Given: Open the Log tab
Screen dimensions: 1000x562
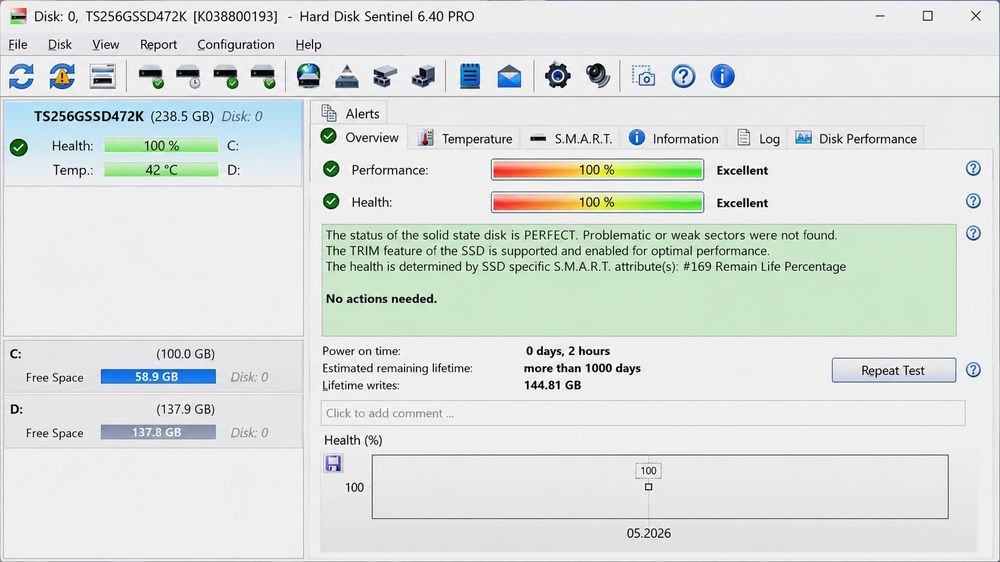Looking at the screenshot, I should pyautogui.click(x=758, y=138).
